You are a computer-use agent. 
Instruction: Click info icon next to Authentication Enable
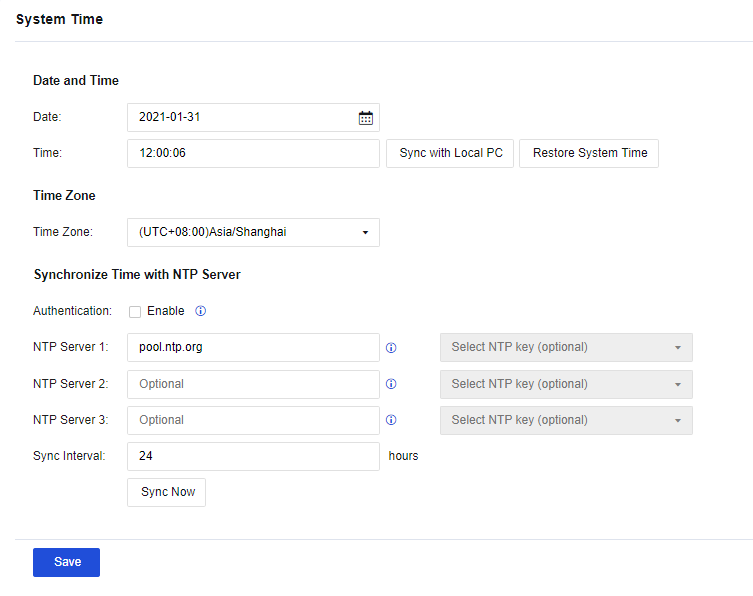click(x=200, y=311)
